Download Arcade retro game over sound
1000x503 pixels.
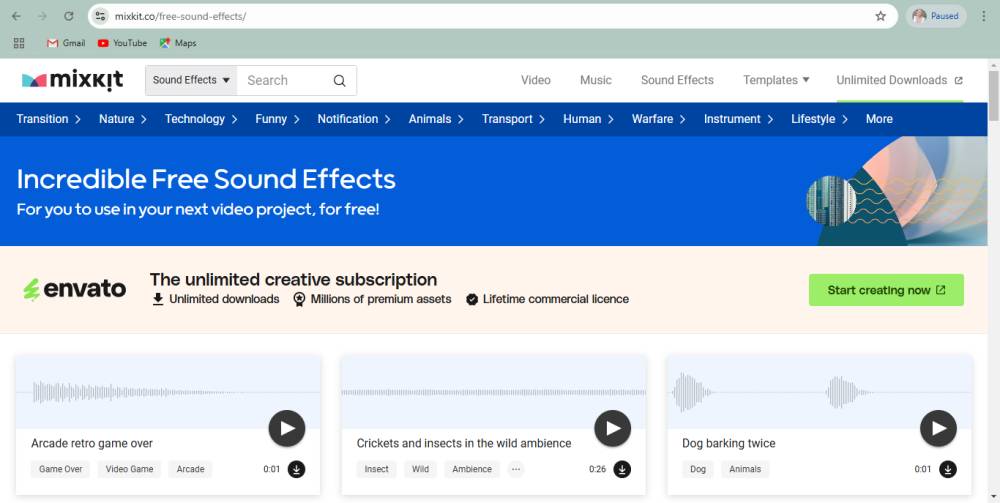click(296, 469)
